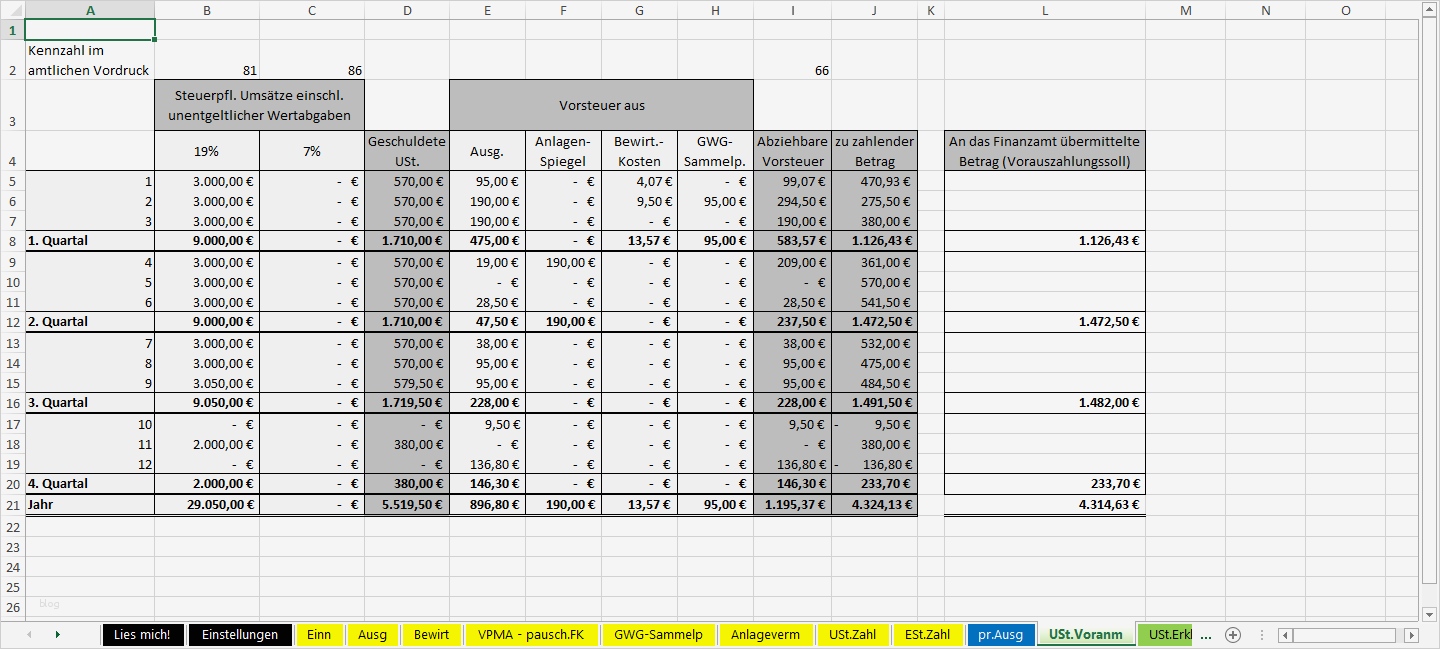Switch to the GWG-Sammelp sheet
The width and height of the screenshot is (1440, 649).
pyautogui.click(x=658, y=634)
